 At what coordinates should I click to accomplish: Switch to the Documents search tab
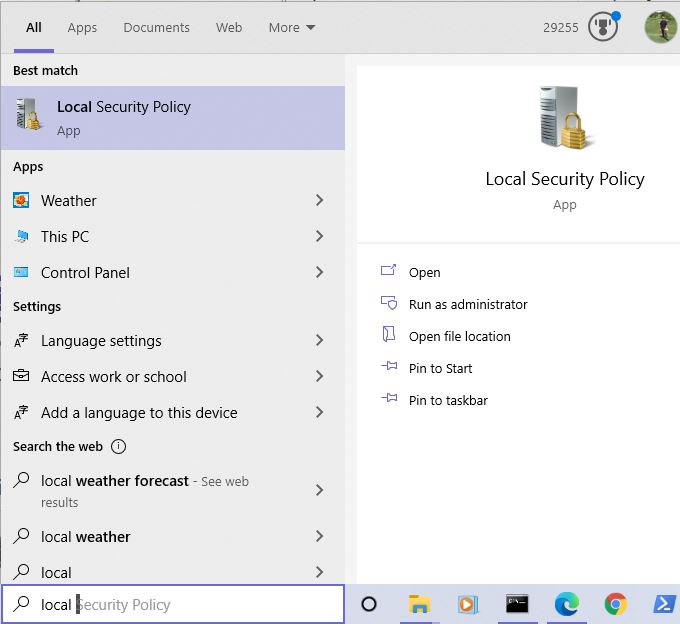point(157,27)
